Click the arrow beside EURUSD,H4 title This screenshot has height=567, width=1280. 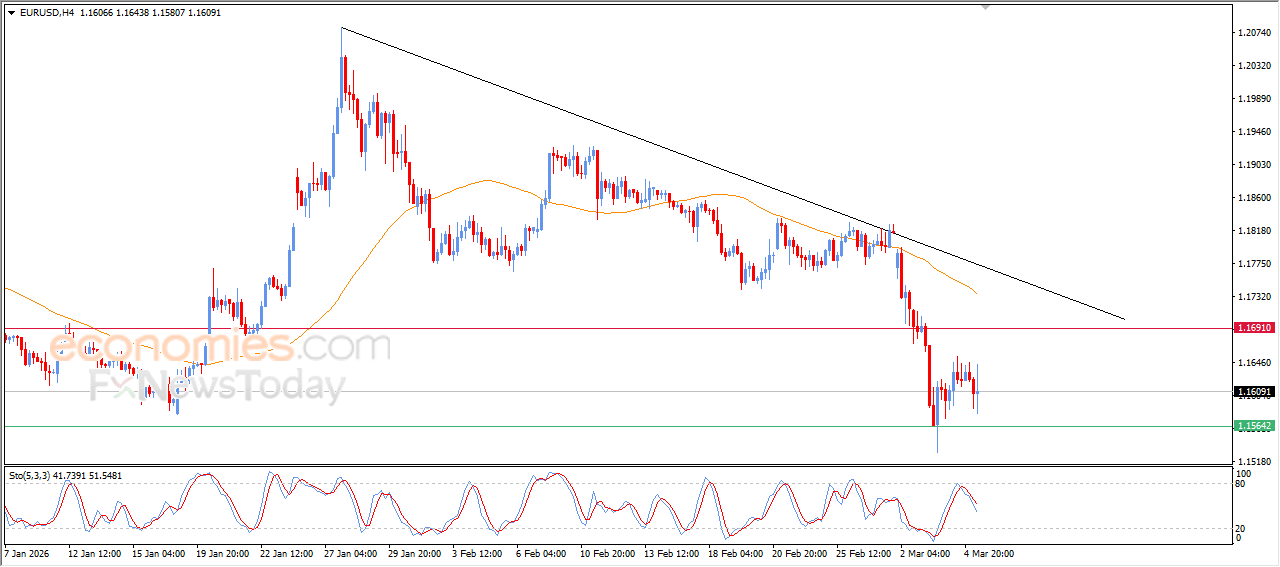click(12, 13)
